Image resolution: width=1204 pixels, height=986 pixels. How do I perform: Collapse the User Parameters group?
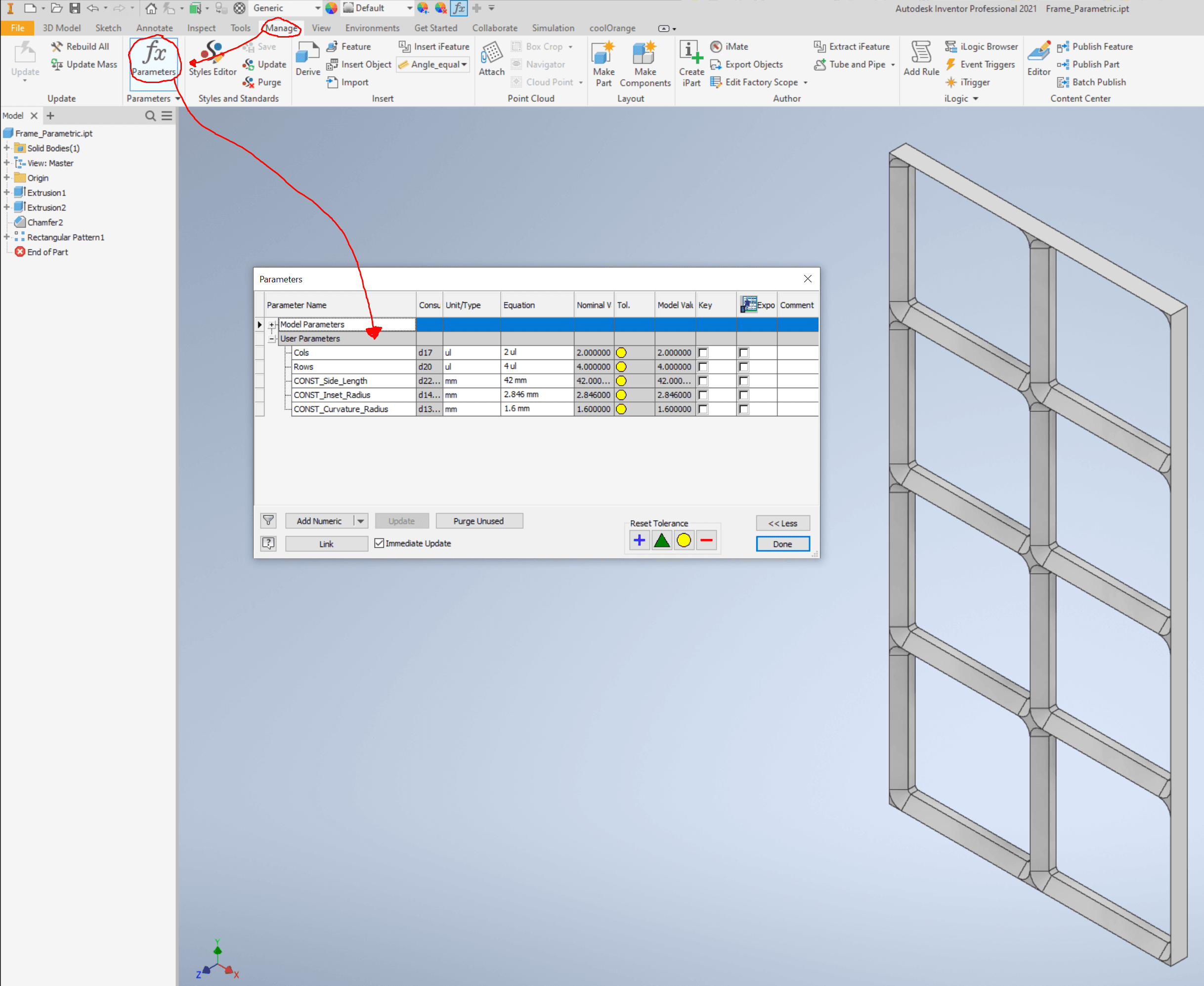pos(272,339)
